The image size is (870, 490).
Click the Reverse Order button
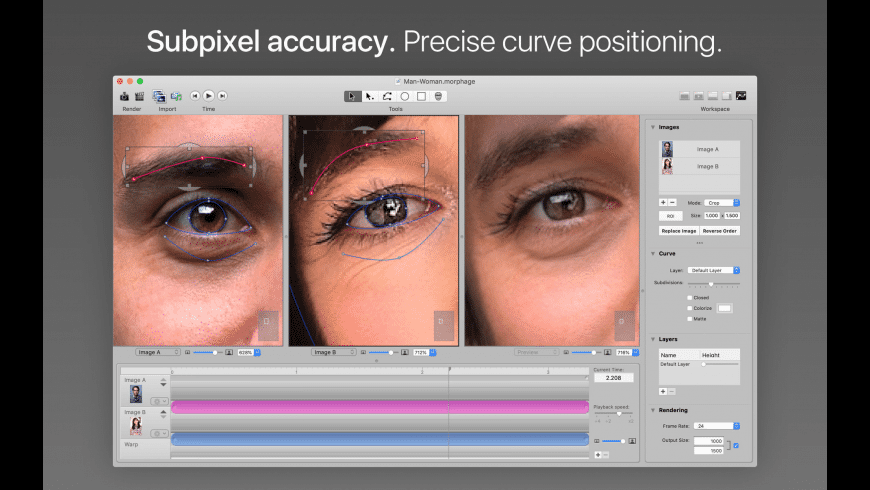point(720,231)
